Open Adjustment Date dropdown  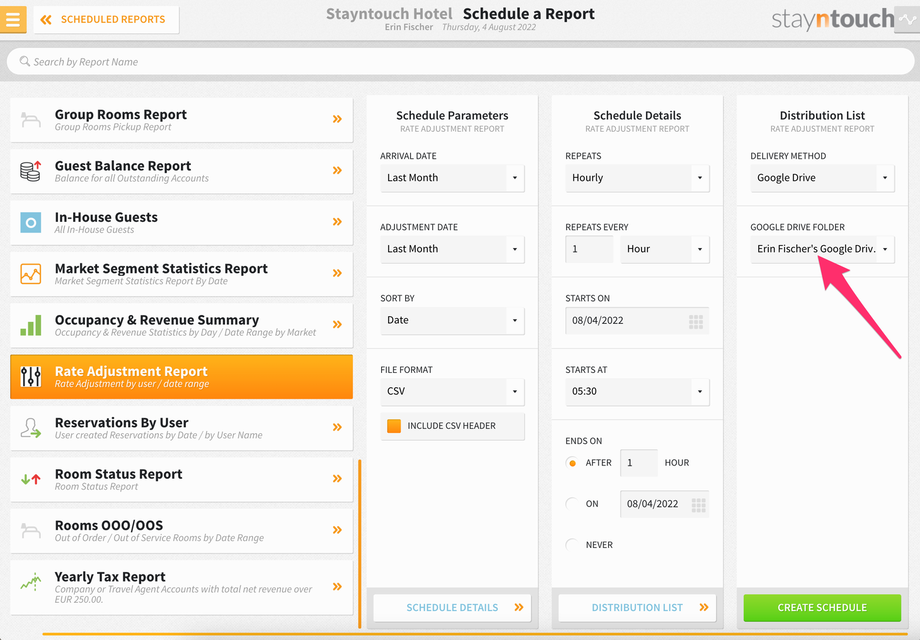pyautogui.click(x=452, y=249)
